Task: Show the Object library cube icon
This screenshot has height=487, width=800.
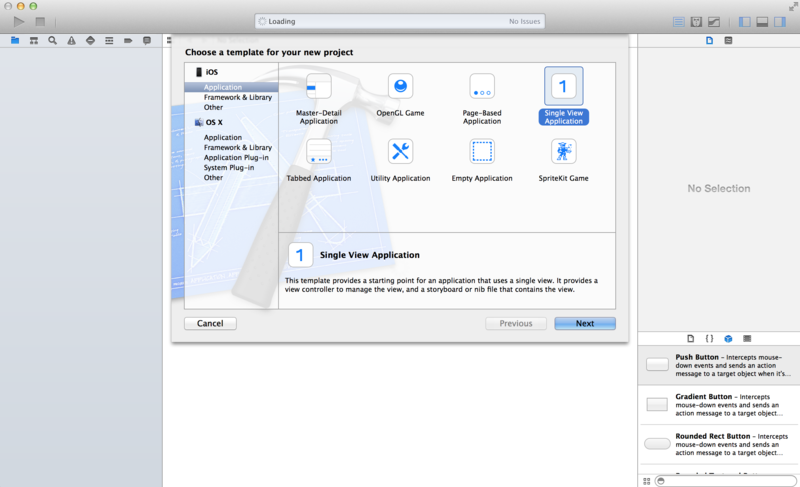Action: click(x=728, y=339)
